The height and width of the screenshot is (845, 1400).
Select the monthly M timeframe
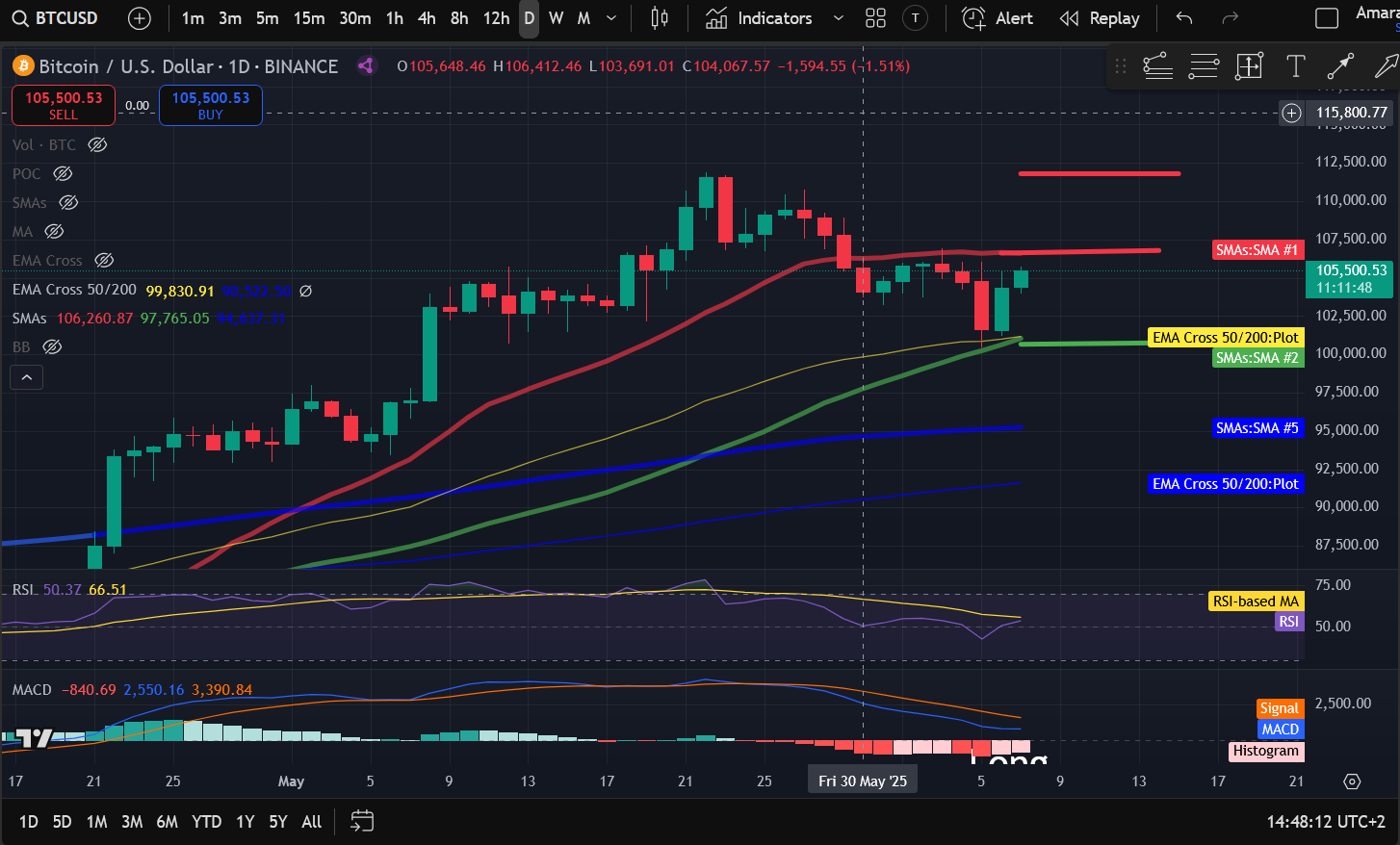(x=583, y=18)
